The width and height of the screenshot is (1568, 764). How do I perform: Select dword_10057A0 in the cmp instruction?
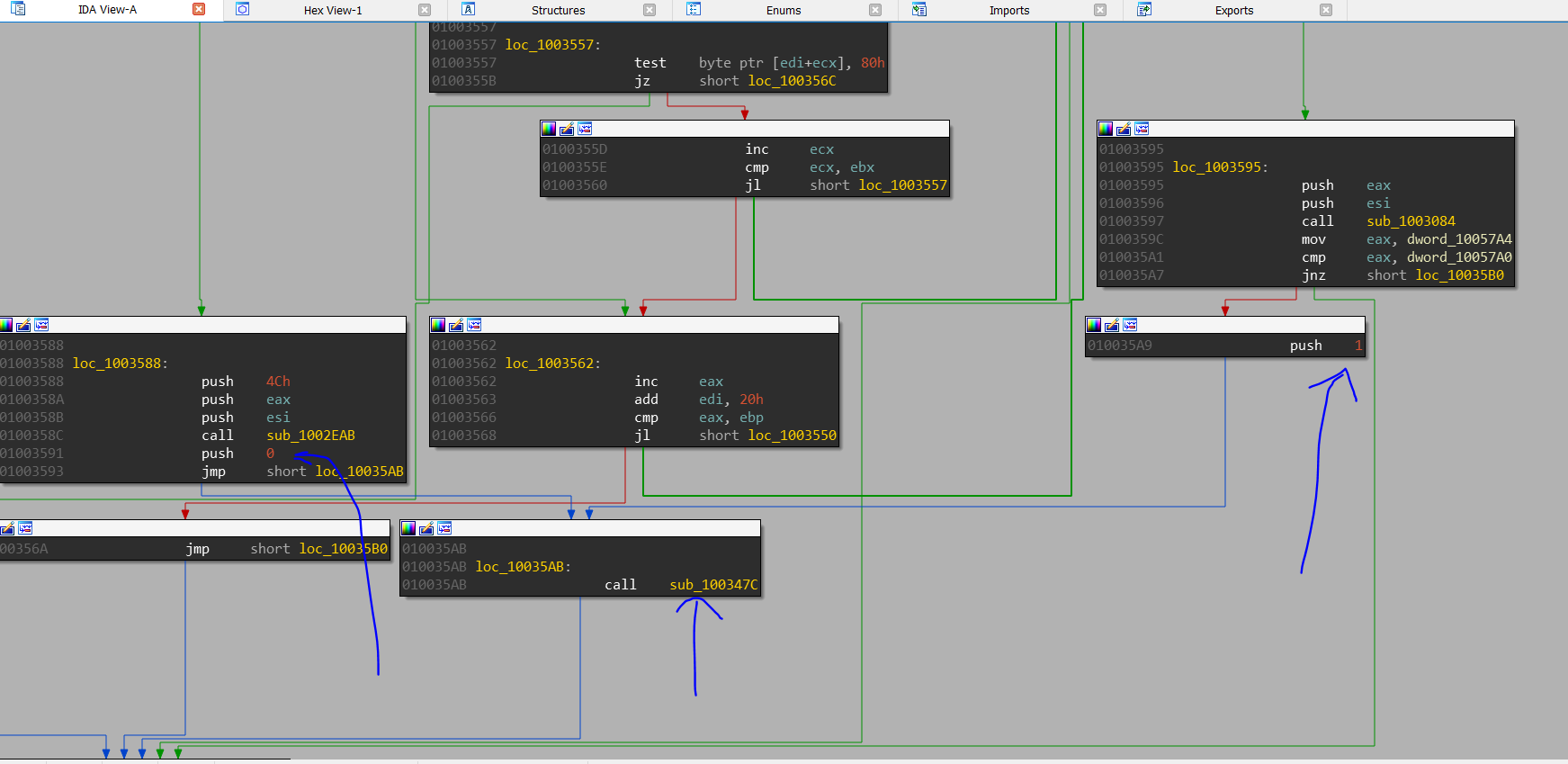click(x=1459, y=257)
